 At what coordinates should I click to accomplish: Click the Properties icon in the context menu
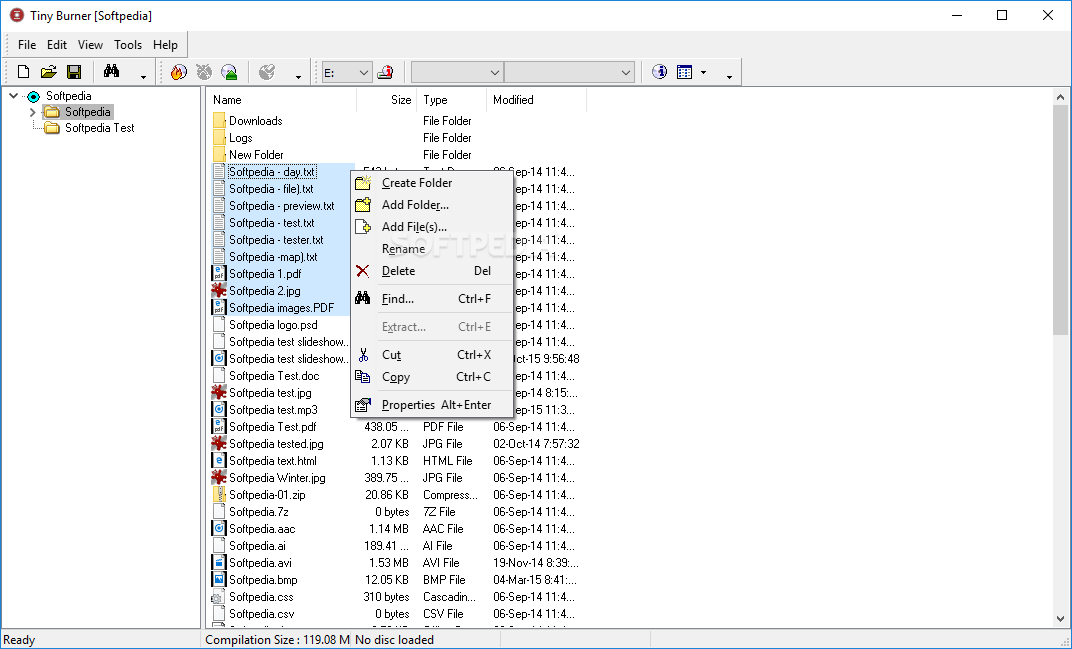coord(363,405)
